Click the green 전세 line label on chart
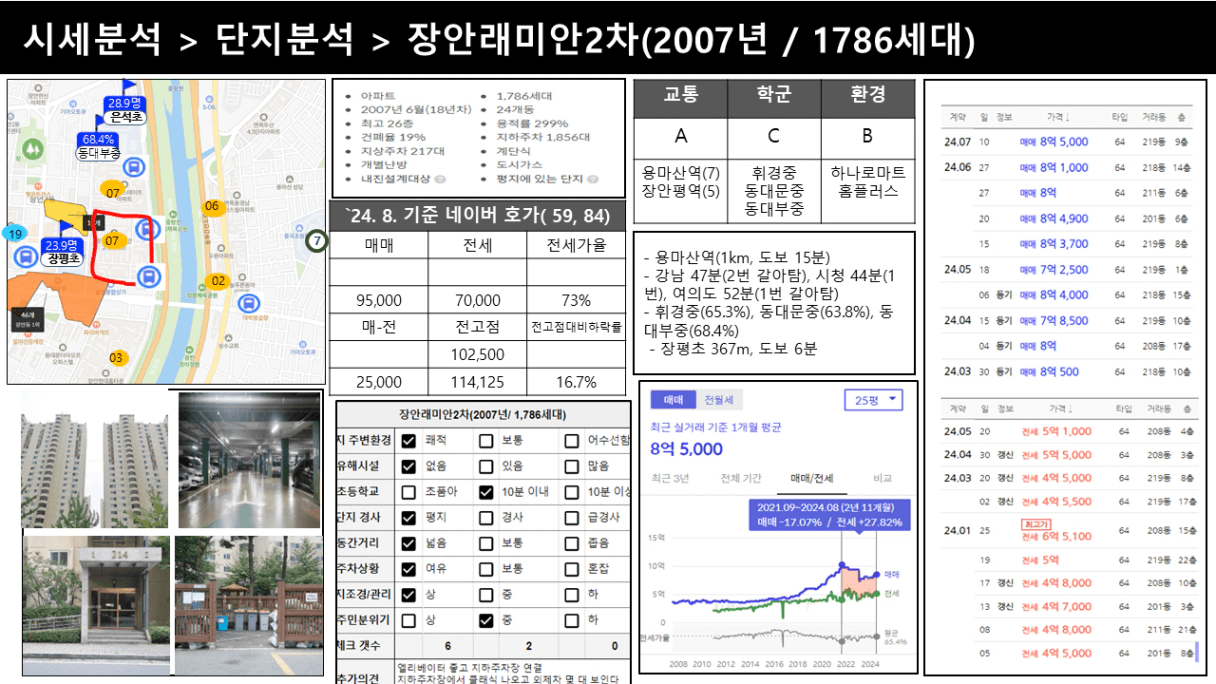 click(892, 594)
